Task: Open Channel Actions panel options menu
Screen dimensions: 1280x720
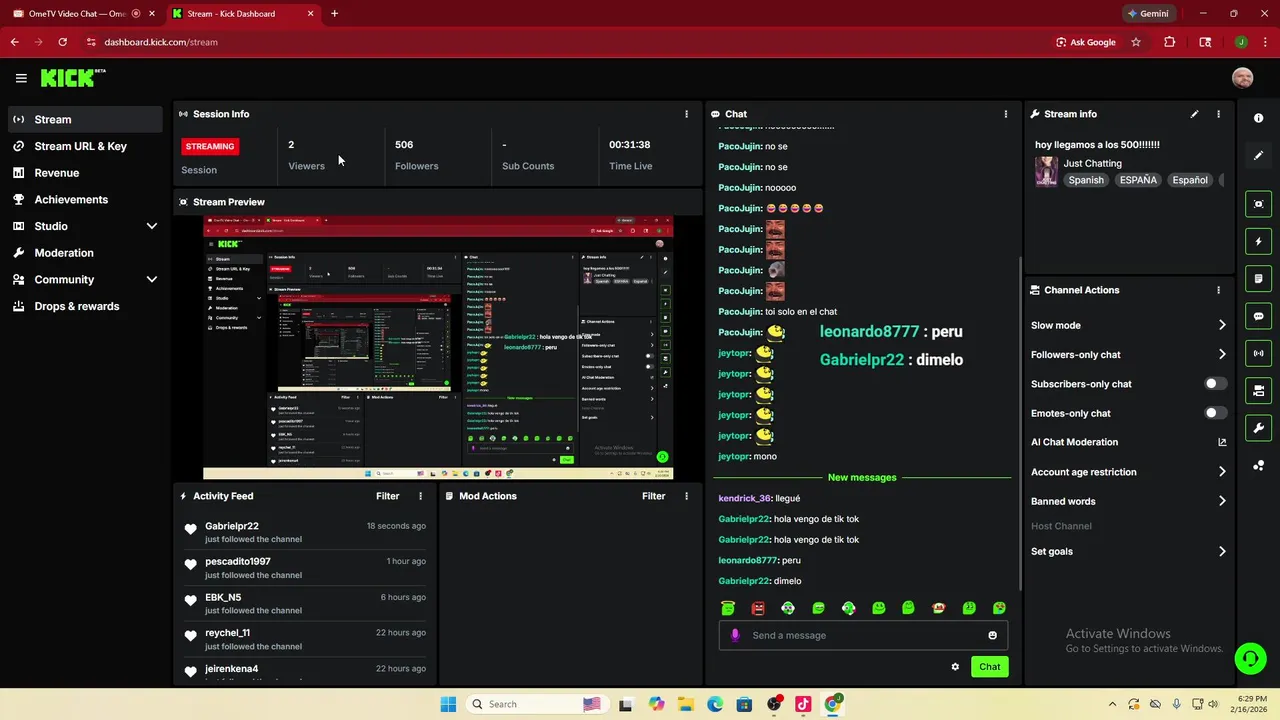Action: [x=1218, y=290]
